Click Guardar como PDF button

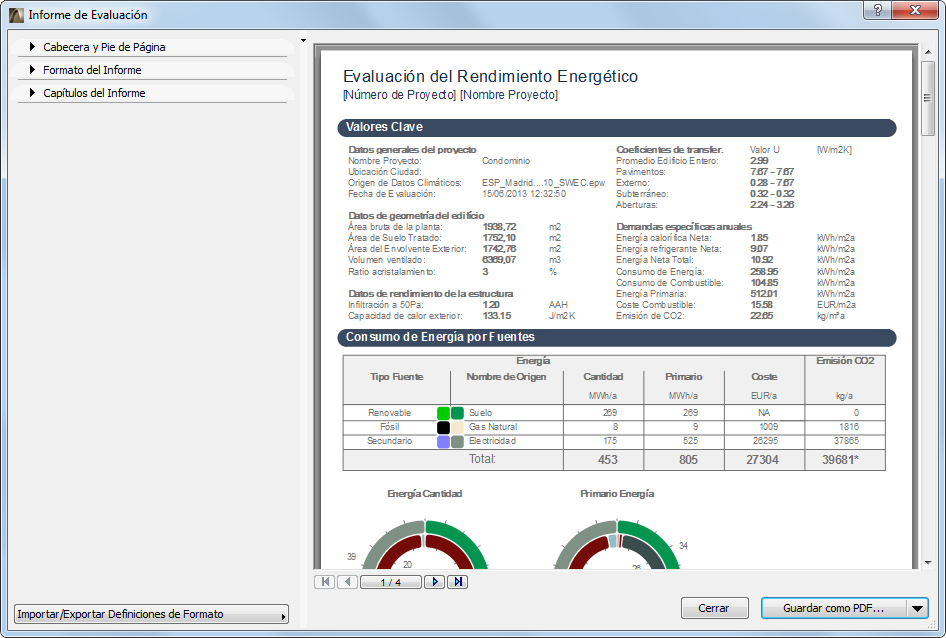tap(833, 608)
